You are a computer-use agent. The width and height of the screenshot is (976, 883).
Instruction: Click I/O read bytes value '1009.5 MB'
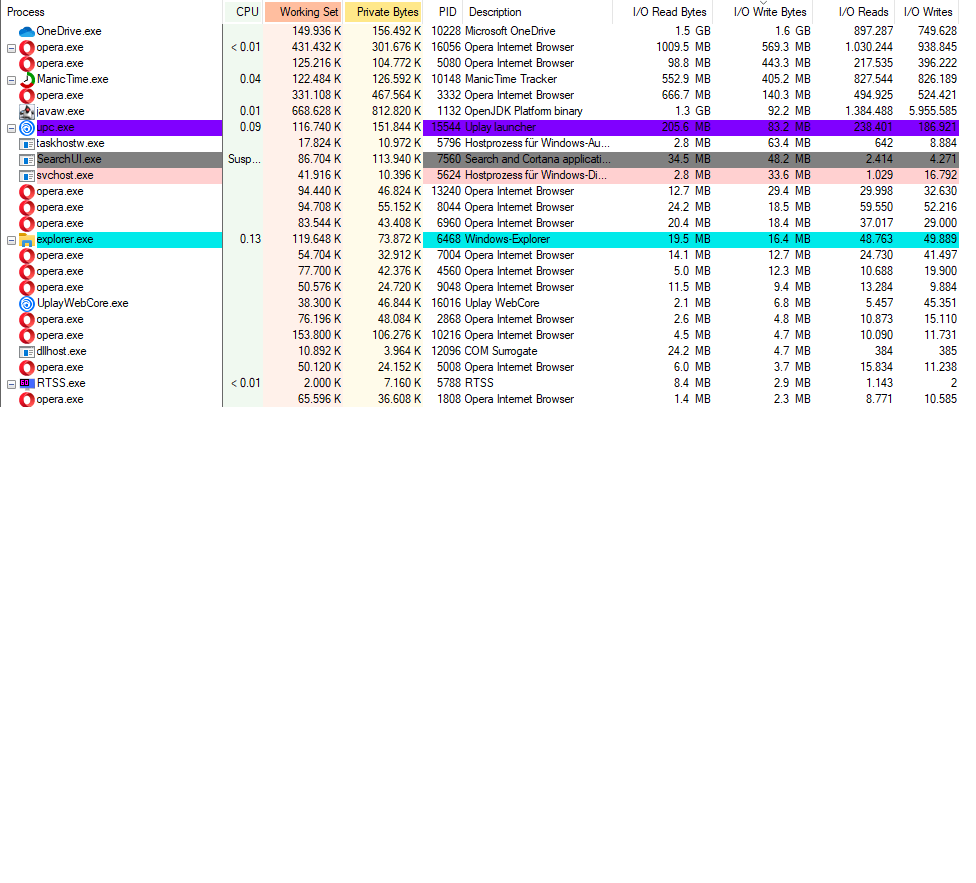pyautogui.click(x=683, y=47)
